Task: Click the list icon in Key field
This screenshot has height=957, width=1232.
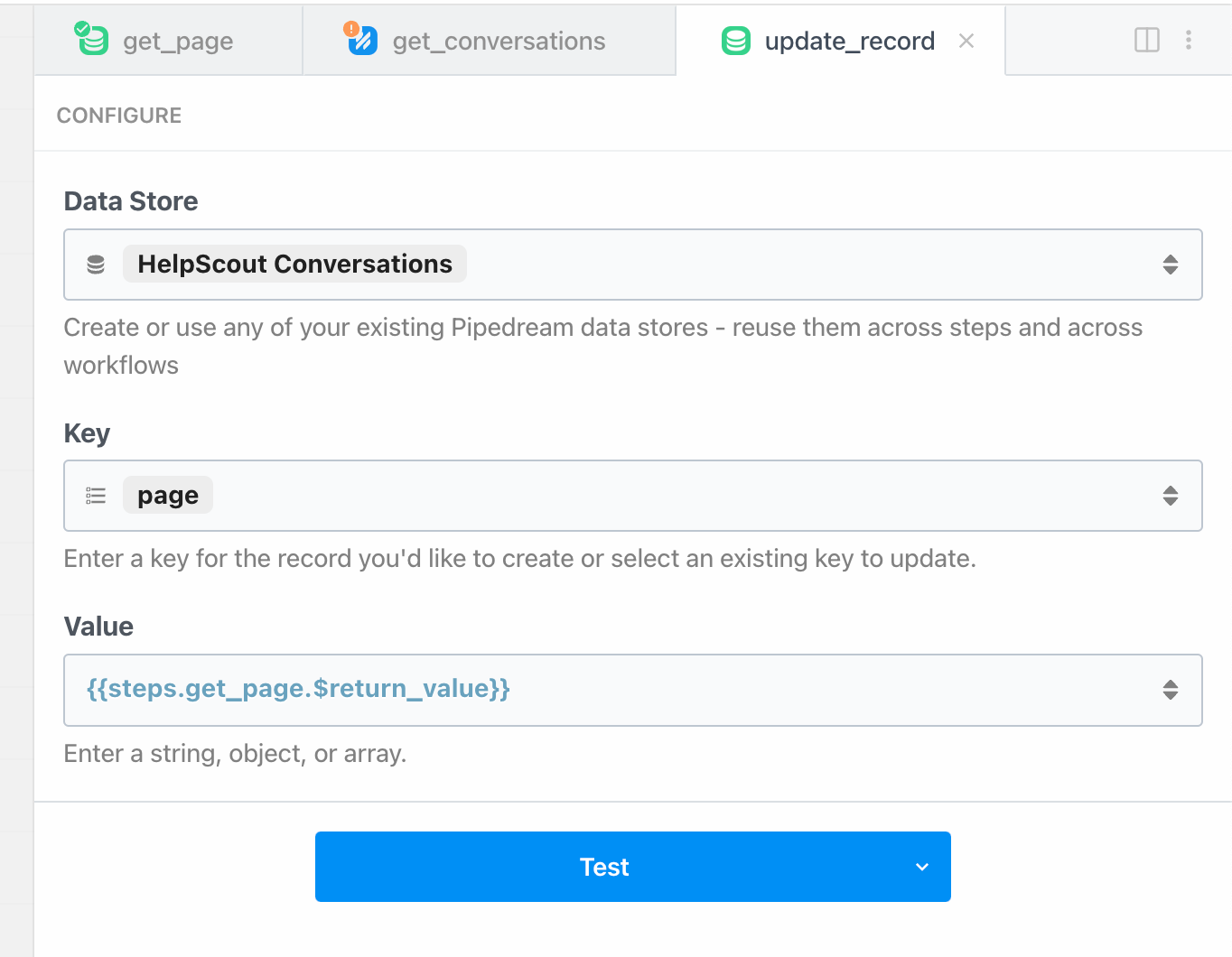Action: pos(96,496)
